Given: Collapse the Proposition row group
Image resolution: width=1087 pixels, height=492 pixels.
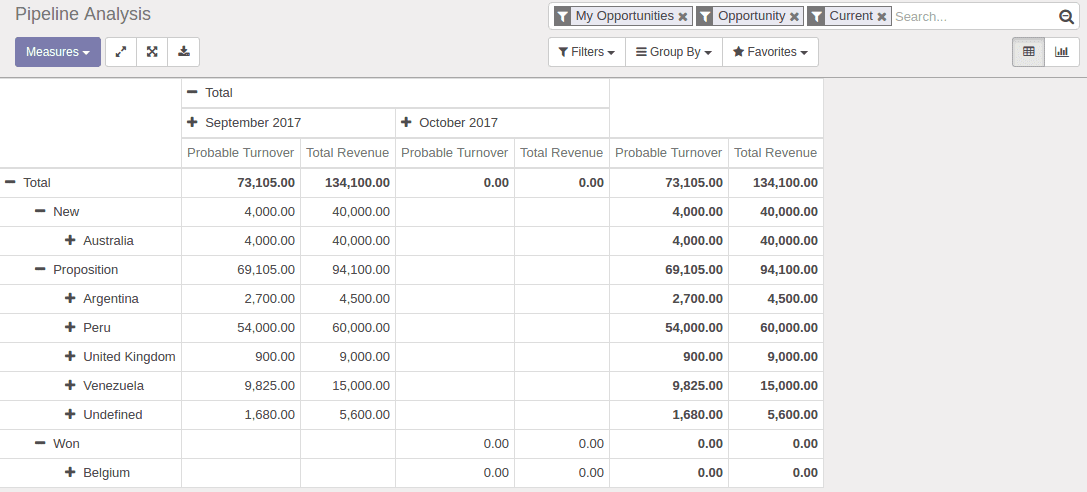Looking at the screenshot, I should 76,270.
